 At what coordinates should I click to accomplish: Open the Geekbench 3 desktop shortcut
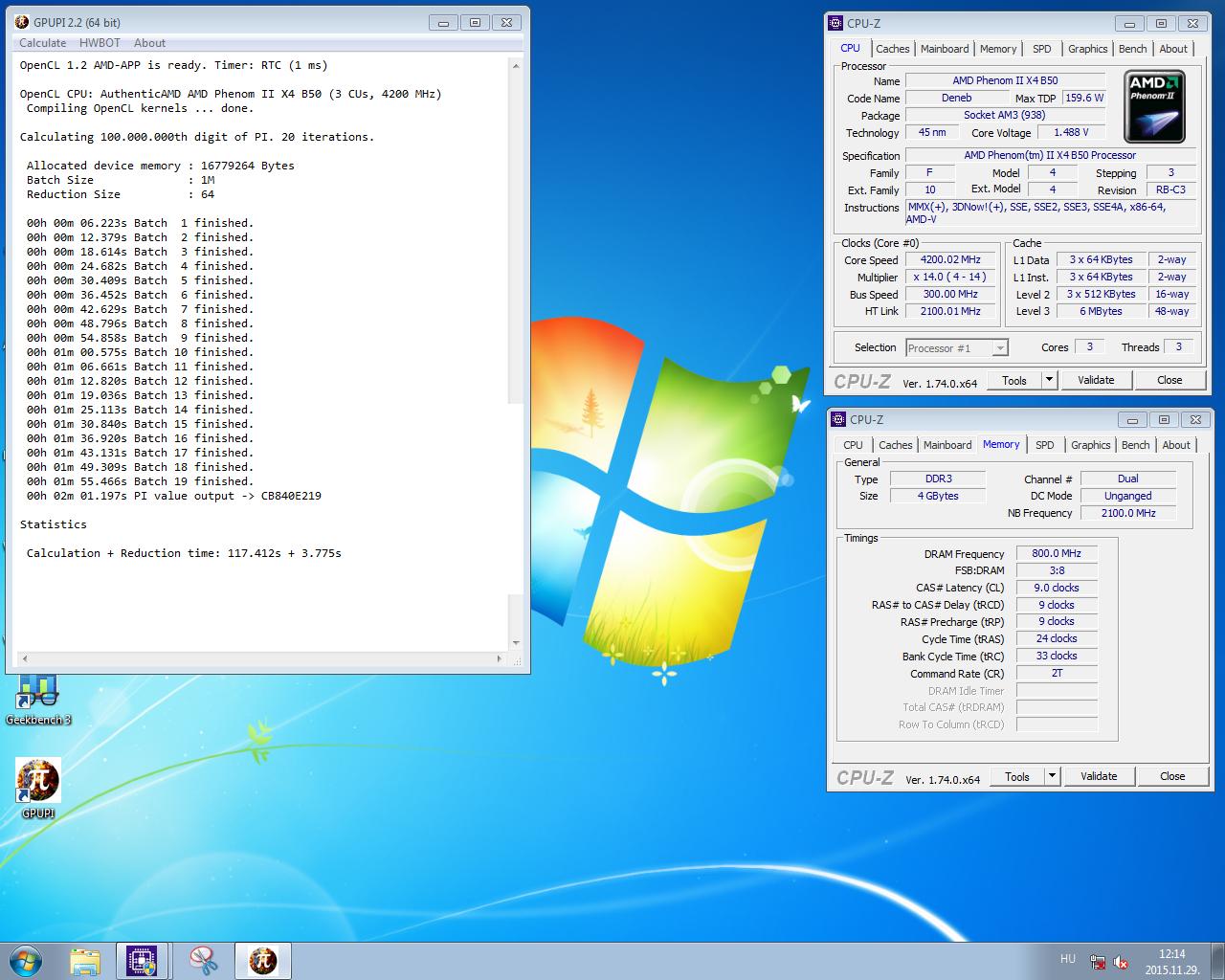(38, 700)
